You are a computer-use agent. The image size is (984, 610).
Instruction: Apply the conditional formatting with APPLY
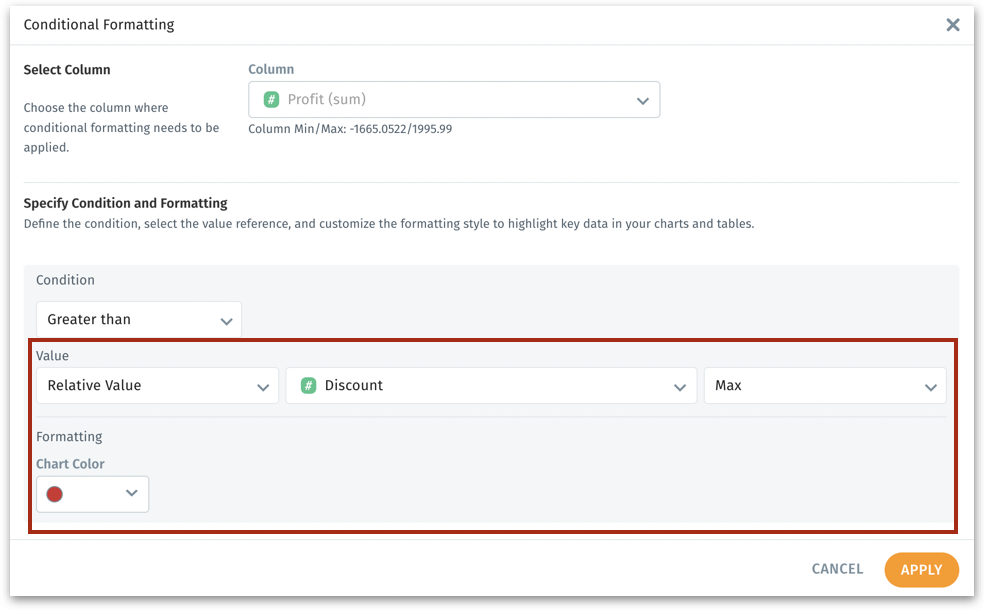click(x=921, y=570)
